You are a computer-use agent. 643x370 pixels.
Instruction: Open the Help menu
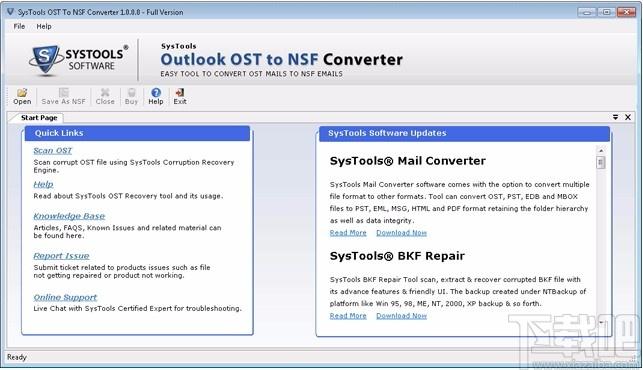pos(44,26)
